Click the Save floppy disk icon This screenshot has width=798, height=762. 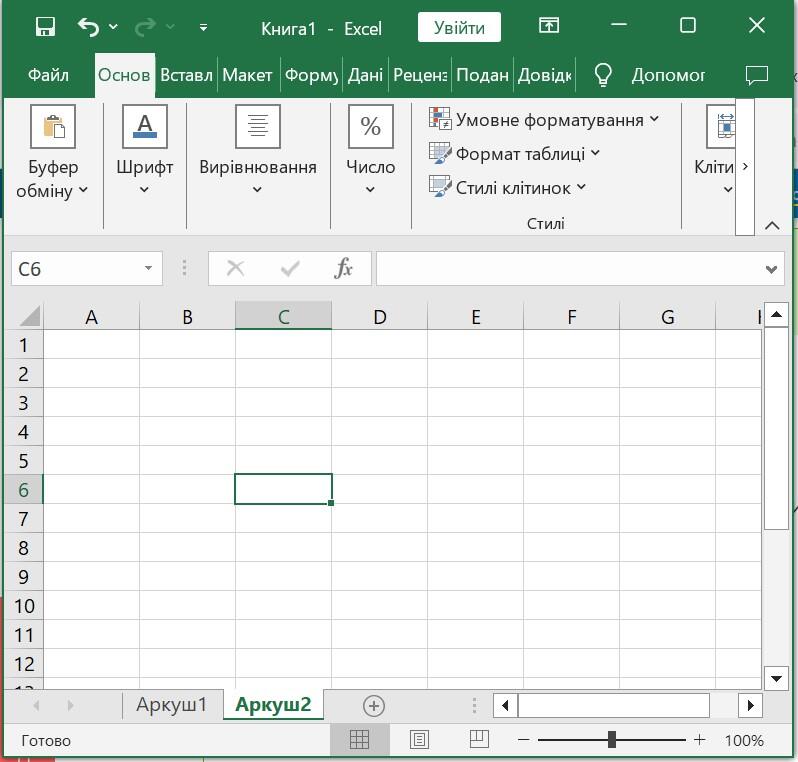coord(45,26)
